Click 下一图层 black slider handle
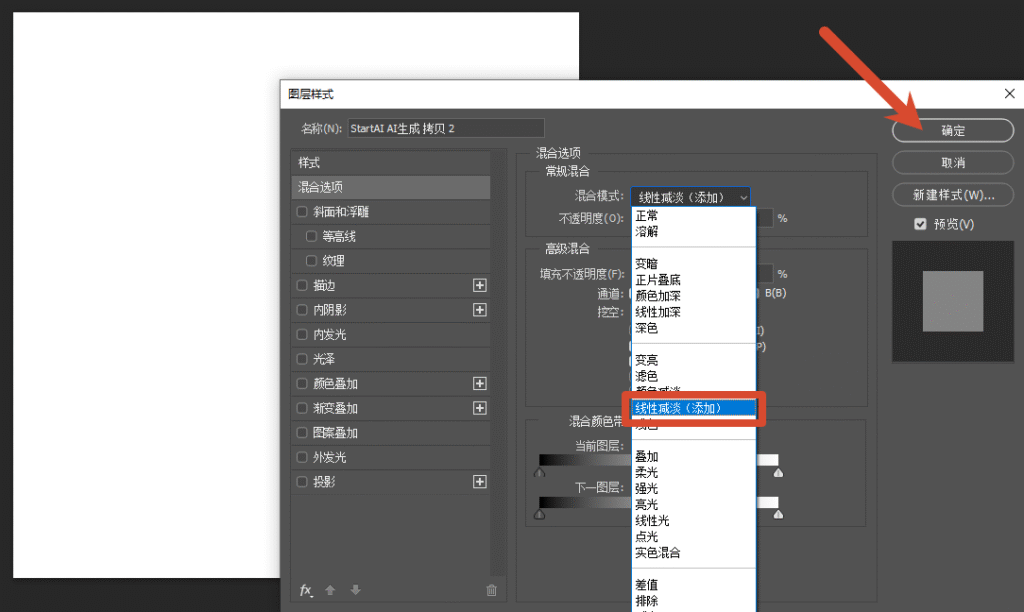The width and height of the screenshot is (1024, 612). click(x=539, y=514)
